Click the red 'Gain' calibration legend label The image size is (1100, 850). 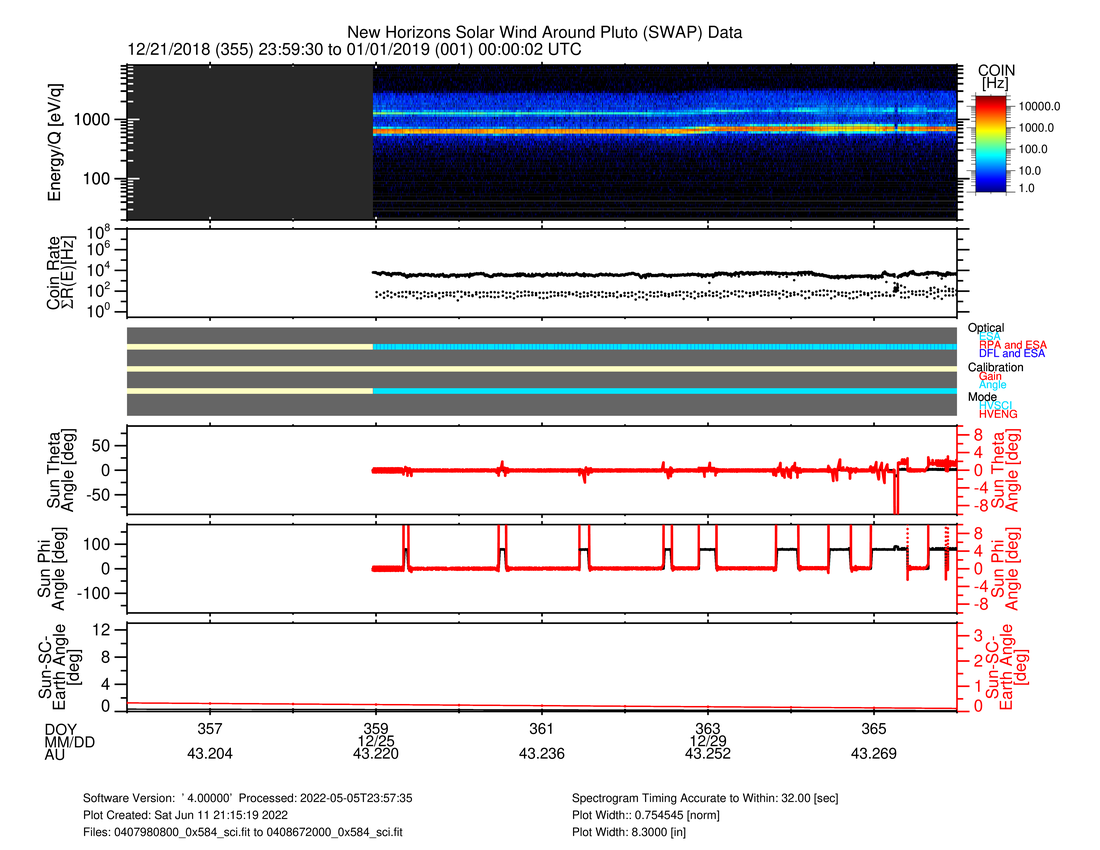[x=993, y=376]
